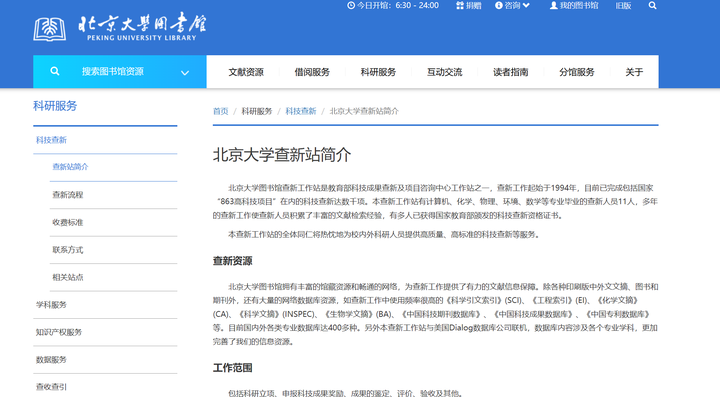
Task: Open 查新流程 in the sidebar
Action: pyautogui.click(x=68, y=195)
